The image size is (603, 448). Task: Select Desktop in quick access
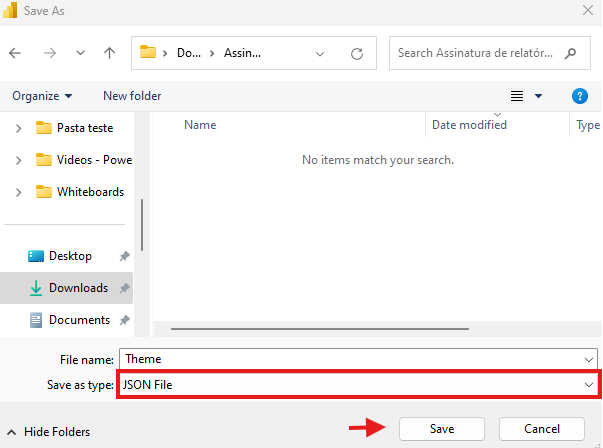70,256
